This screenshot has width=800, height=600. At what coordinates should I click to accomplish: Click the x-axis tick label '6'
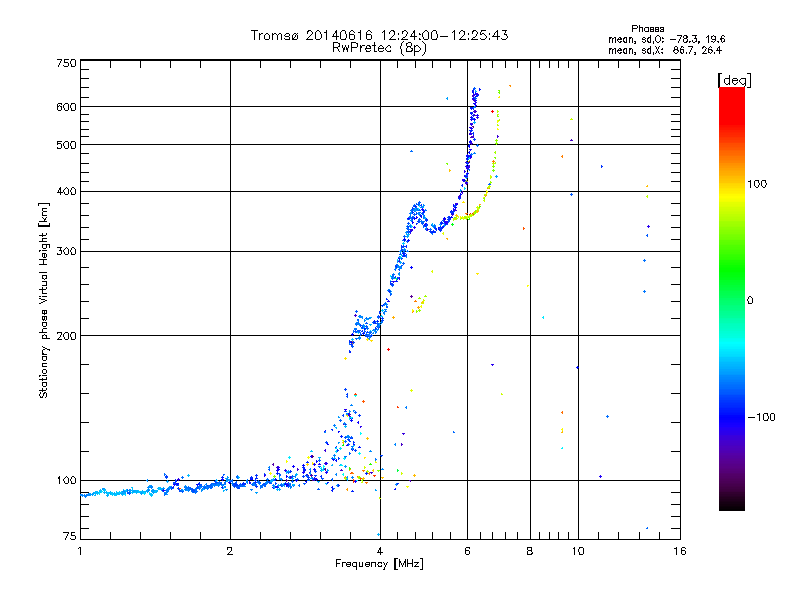[x=467, y=551]
